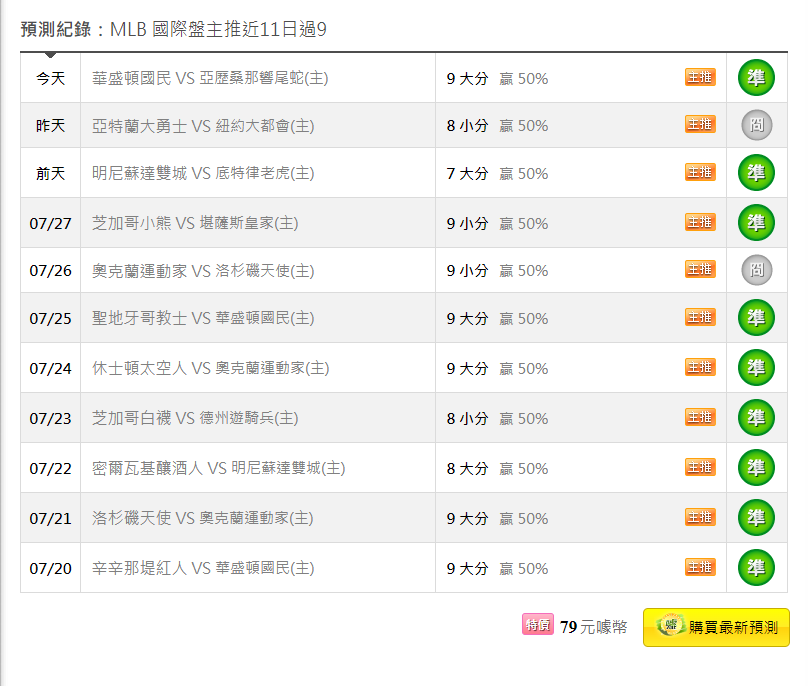The width and height of the screenshot is (808, 686).
Task: Select 休士頓太空人 VS 奧克蘭運動家(主) matchup
Action: 210,367
